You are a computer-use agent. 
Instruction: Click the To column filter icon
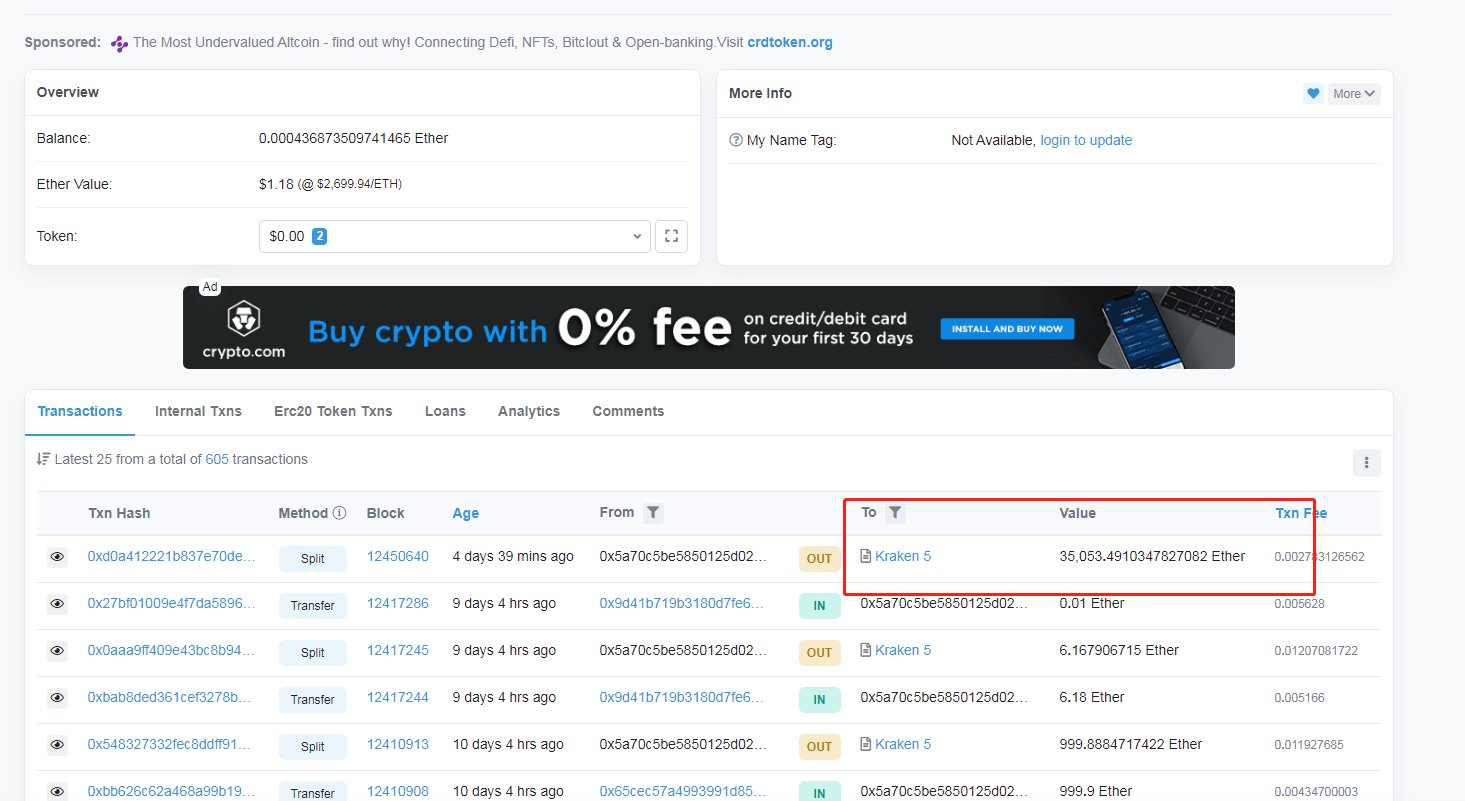(x=895, y=513)
